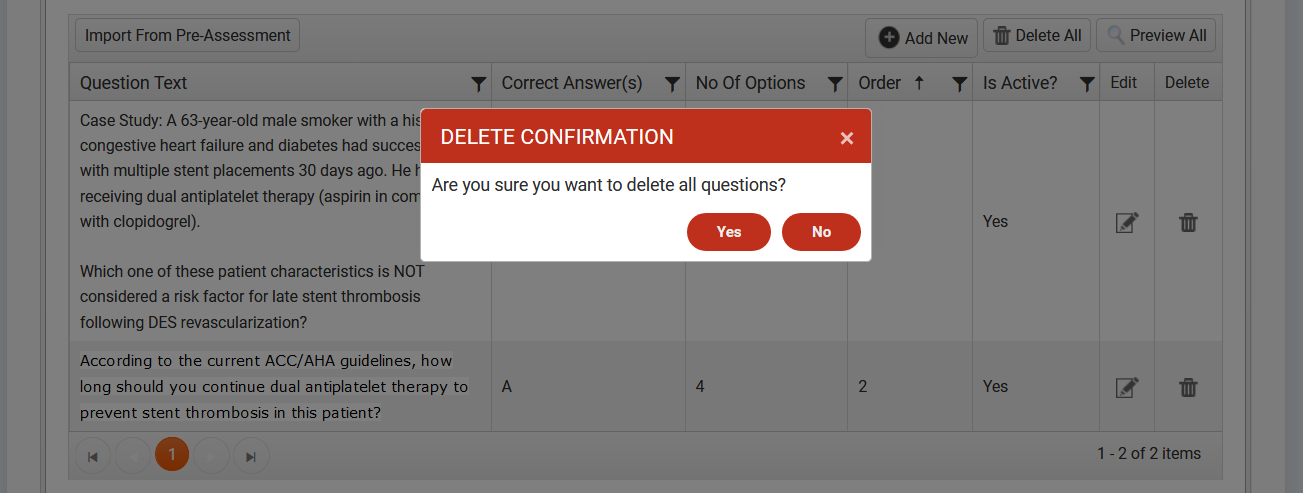The width and height of the screenshot is (1303, 493).
Task: Open filter for Question Text column
Action: point(479,83)
